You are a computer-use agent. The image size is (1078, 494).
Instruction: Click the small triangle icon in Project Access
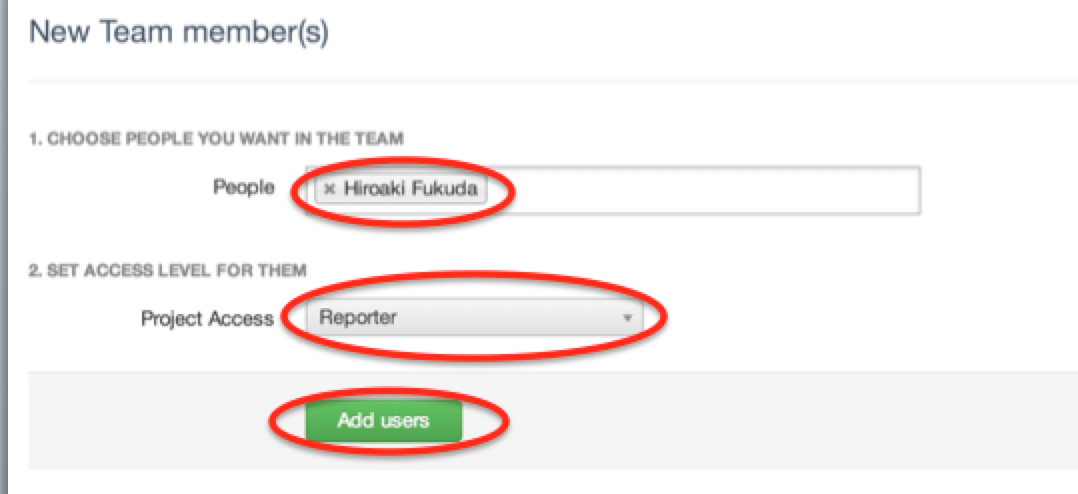[x=626, y=319]
